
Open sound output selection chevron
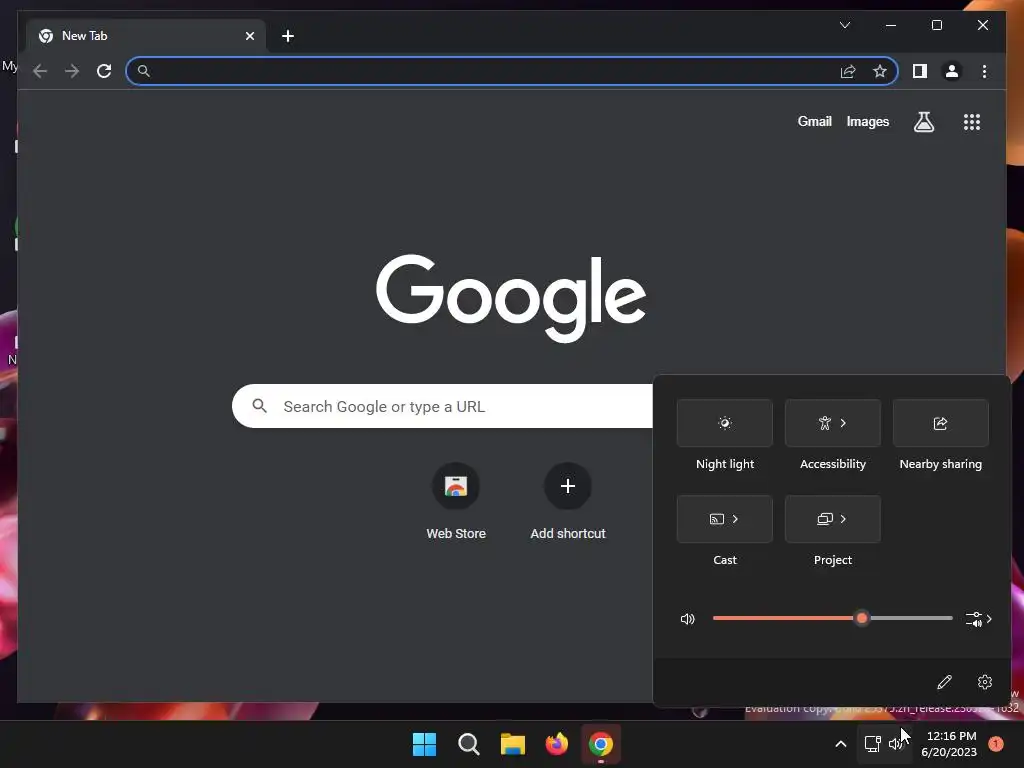click(978, 618)
